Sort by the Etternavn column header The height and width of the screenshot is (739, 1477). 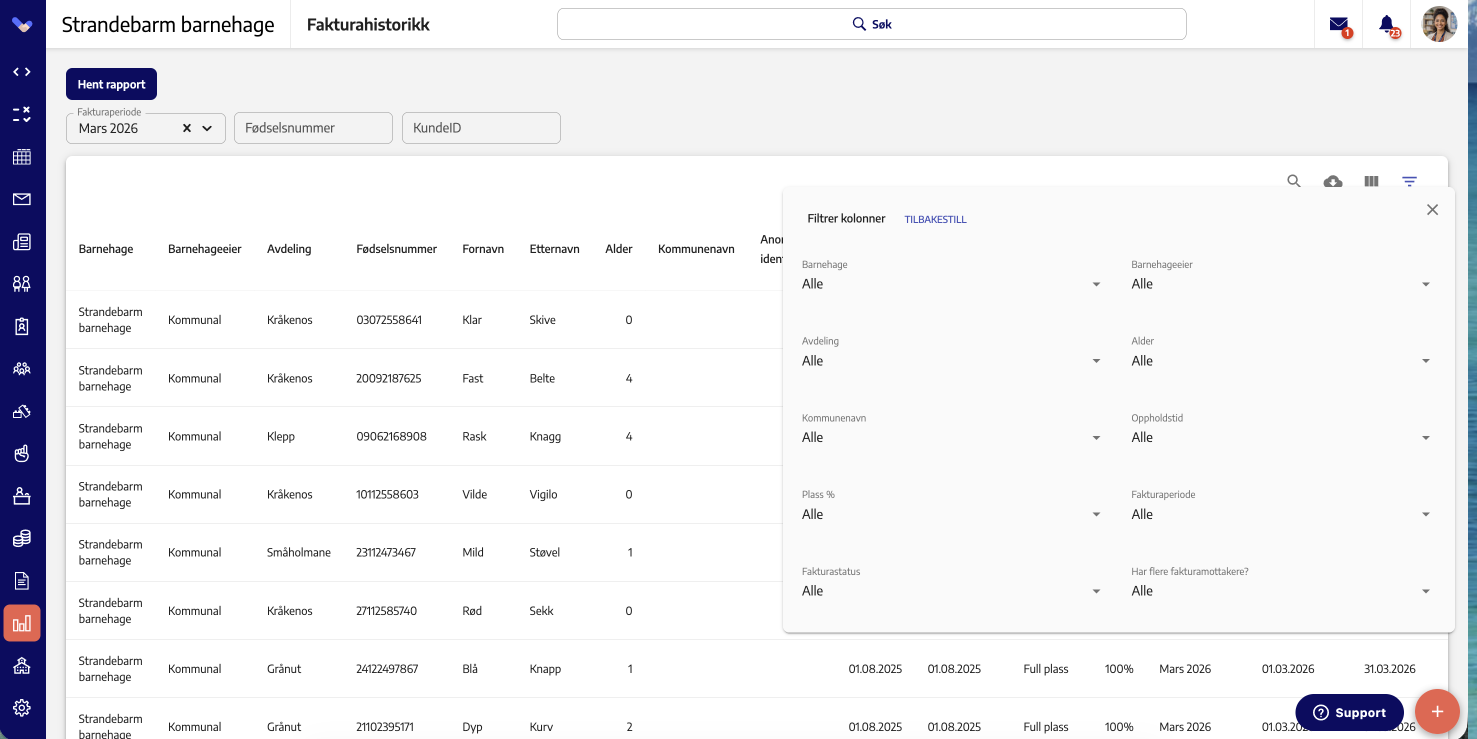(x=555, y=249)
